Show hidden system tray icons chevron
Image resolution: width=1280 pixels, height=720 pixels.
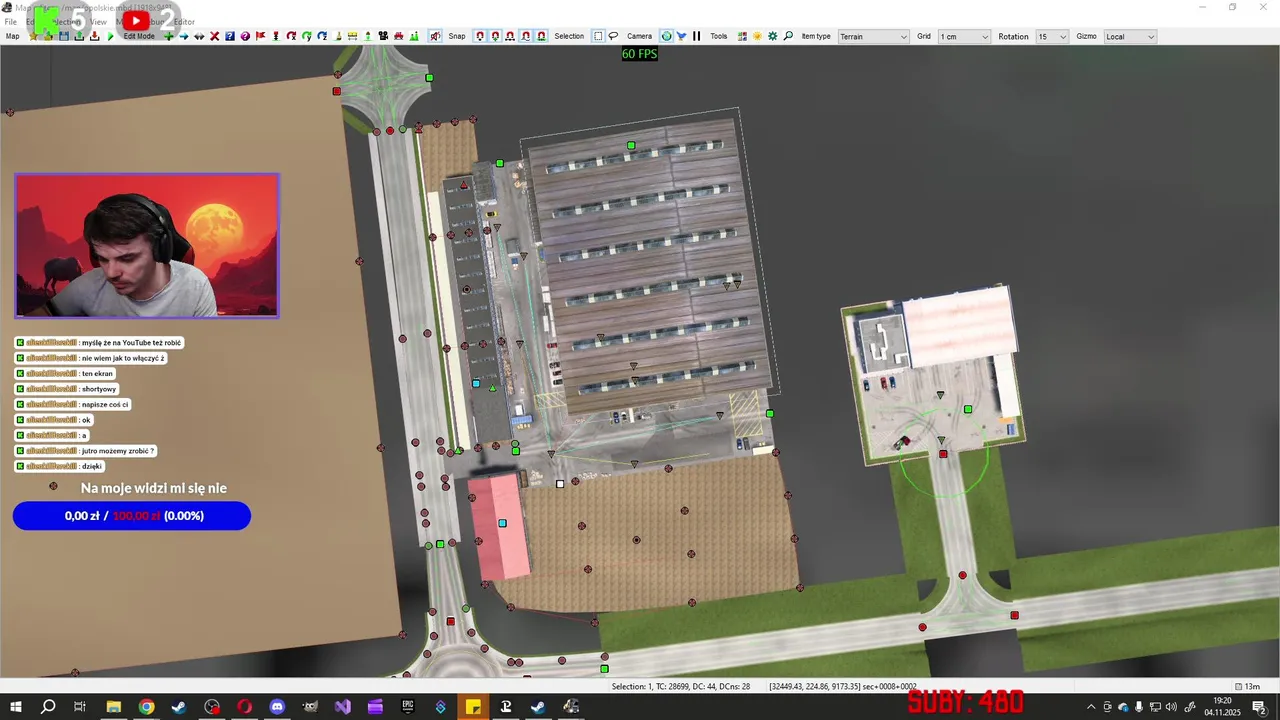(x=1090, y=707)
